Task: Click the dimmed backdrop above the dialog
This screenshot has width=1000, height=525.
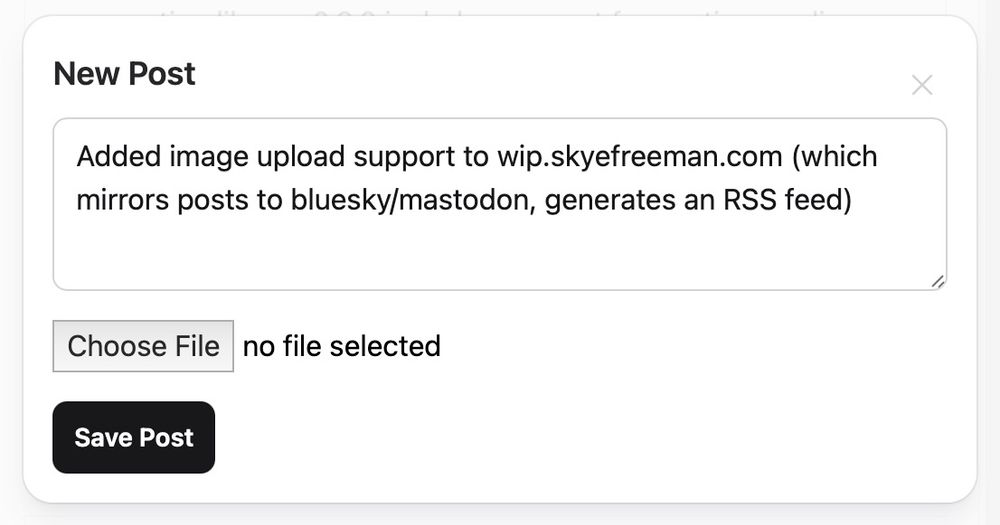Action: 500,6
